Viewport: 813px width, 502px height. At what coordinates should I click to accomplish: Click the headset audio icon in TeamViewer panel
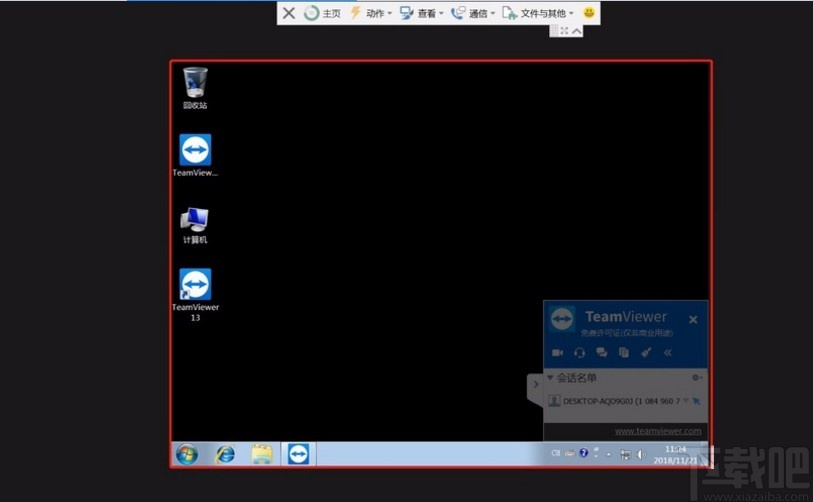579,352
